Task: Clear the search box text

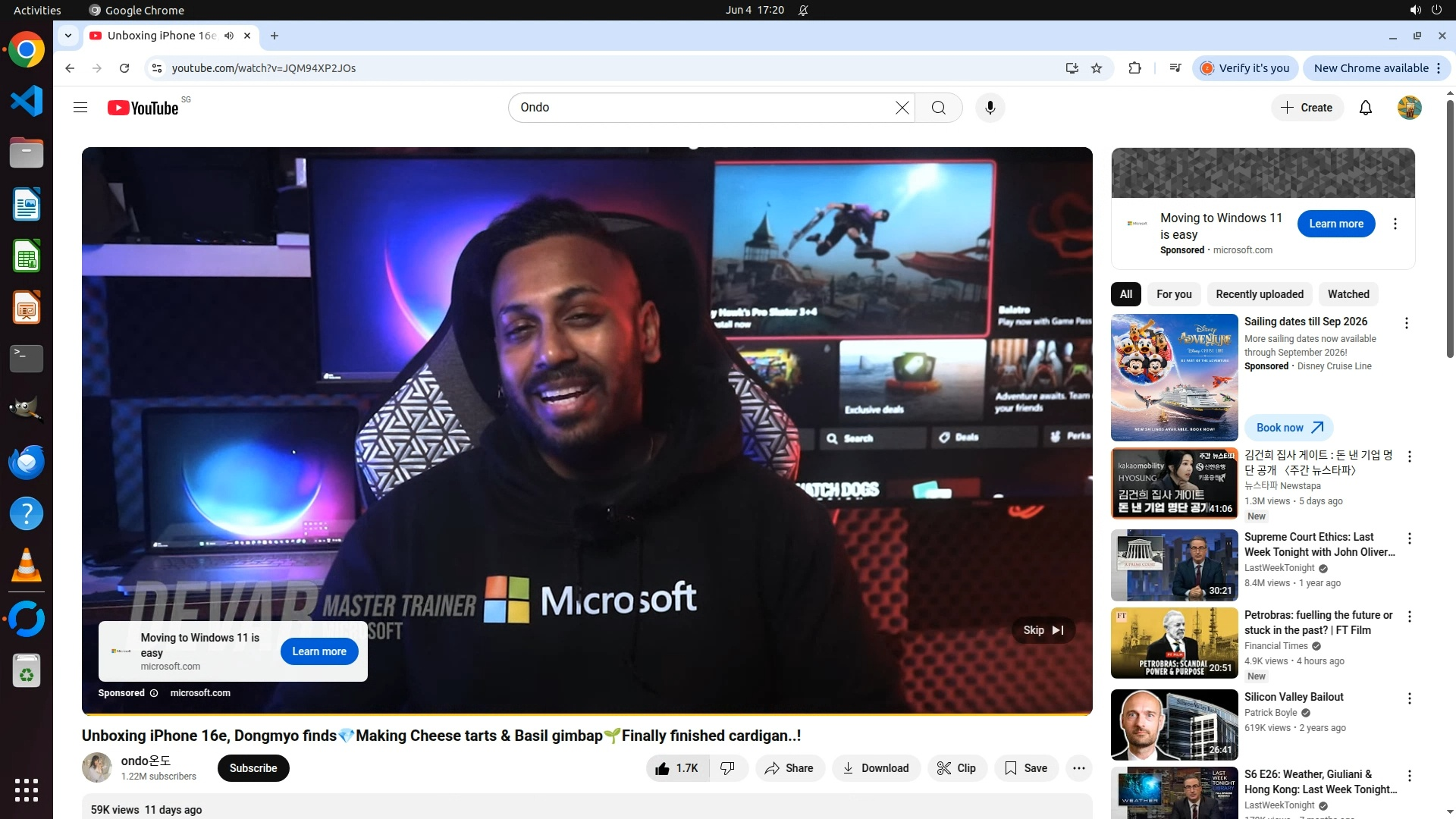Action: click(902, 108)
